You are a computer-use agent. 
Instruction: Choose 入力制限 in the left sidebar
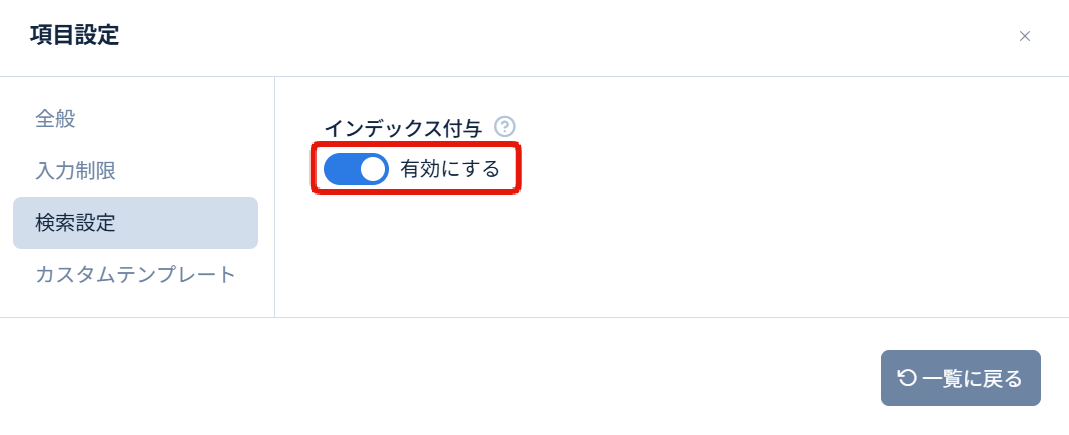pyautogui.click(x=76, y=171)
